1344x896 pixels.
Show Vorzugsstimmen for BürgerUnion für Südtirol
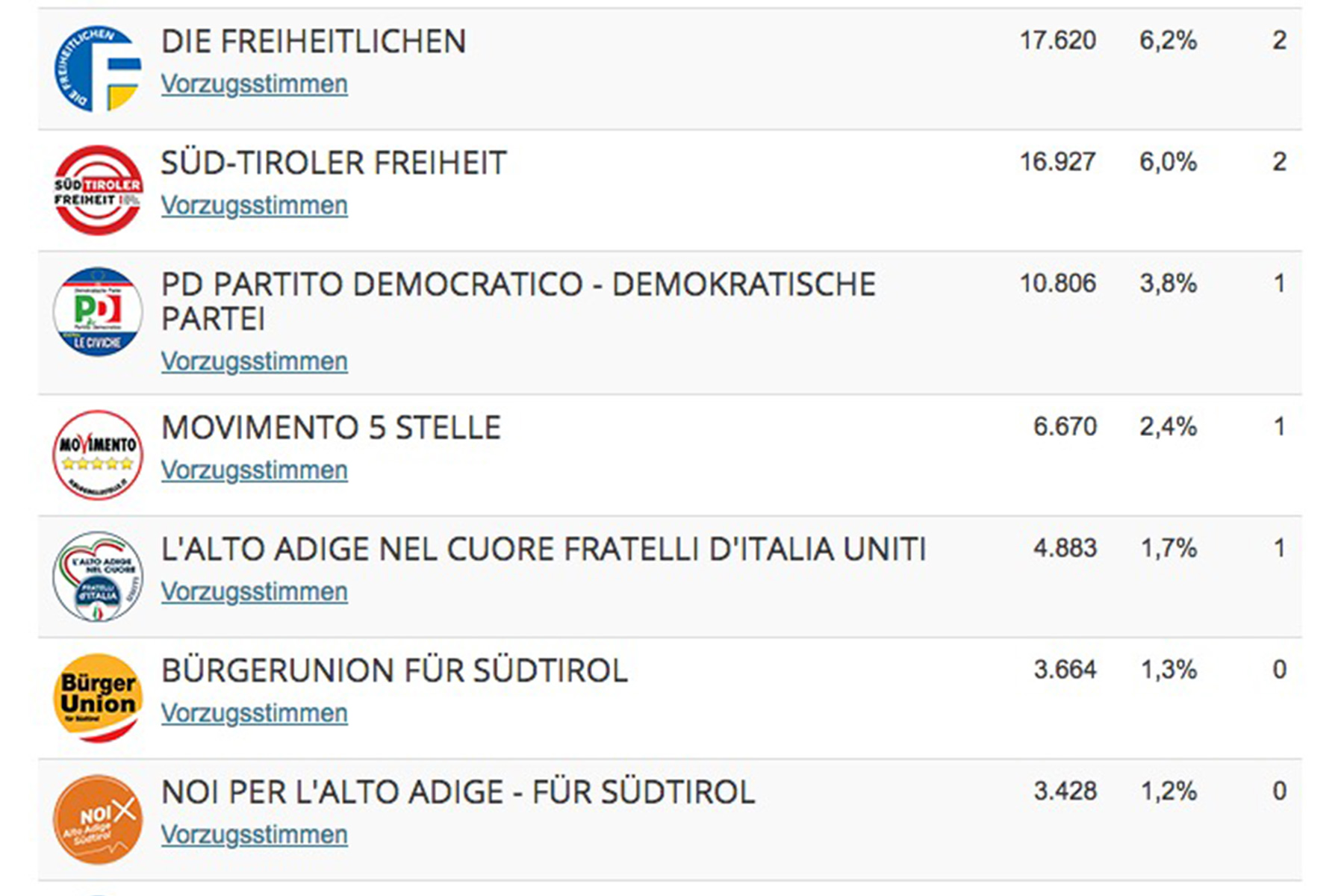[x=255, y=713]
